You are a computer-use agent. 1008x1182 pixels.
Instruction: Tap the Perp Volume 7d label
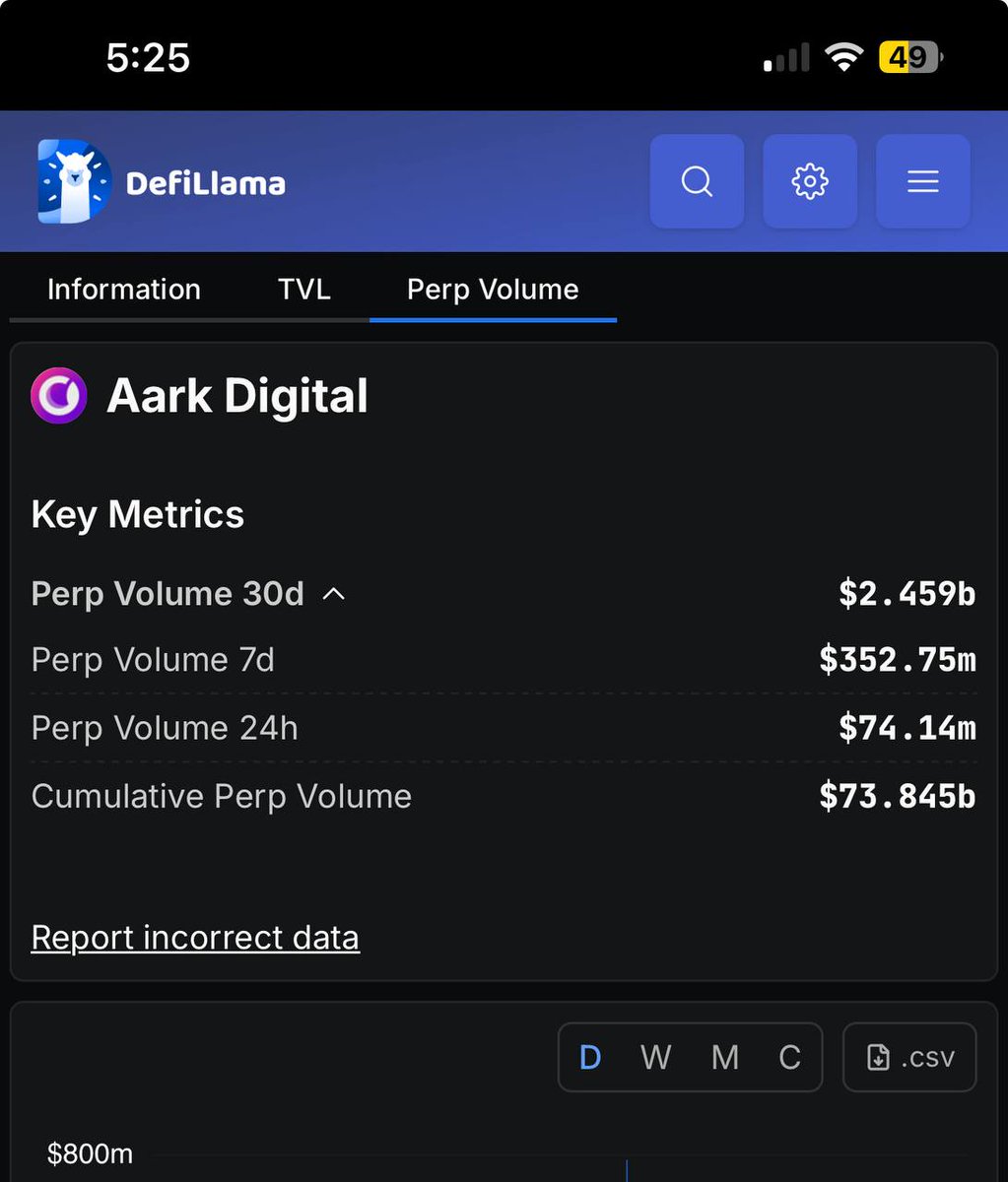[x=153, y=660]
